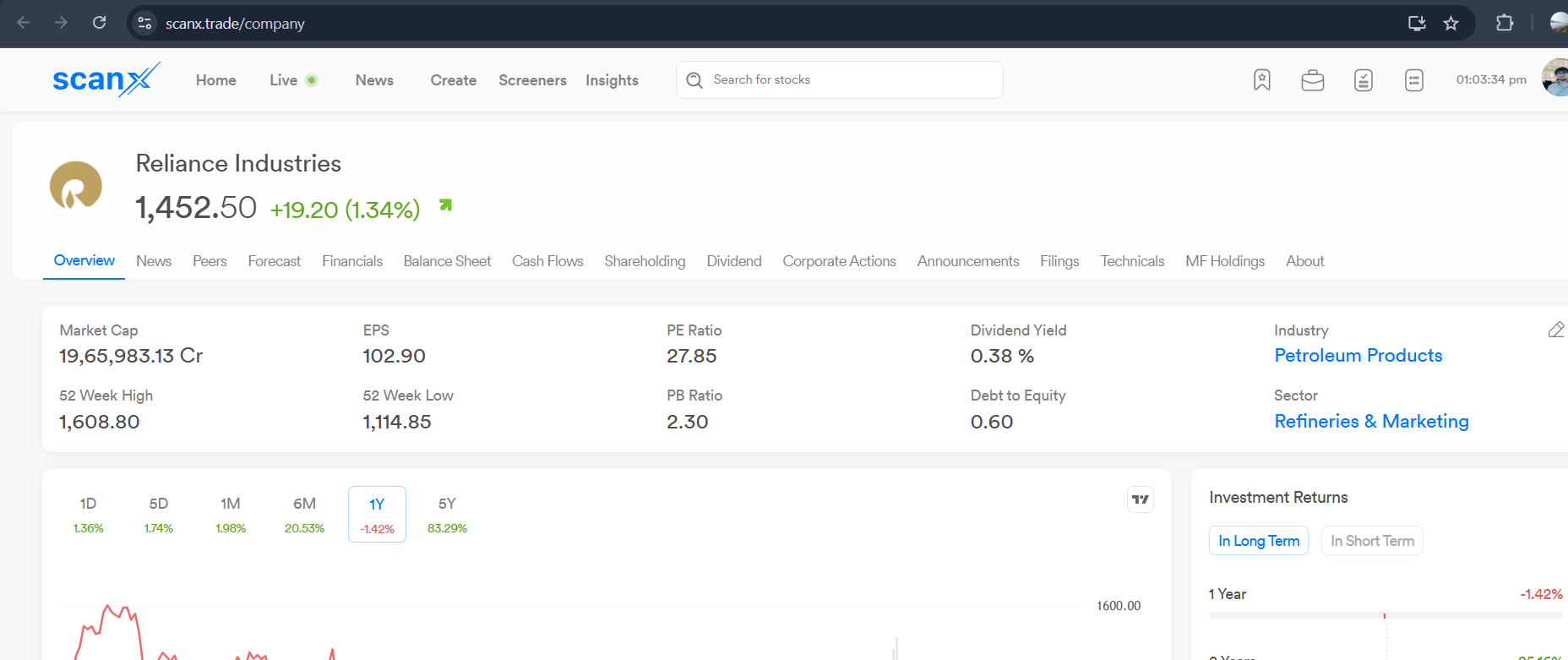Click the Market Cap value 19,65,983.13 Cr
Viewport: 1568px width, 660px height.
pos(131,356)
